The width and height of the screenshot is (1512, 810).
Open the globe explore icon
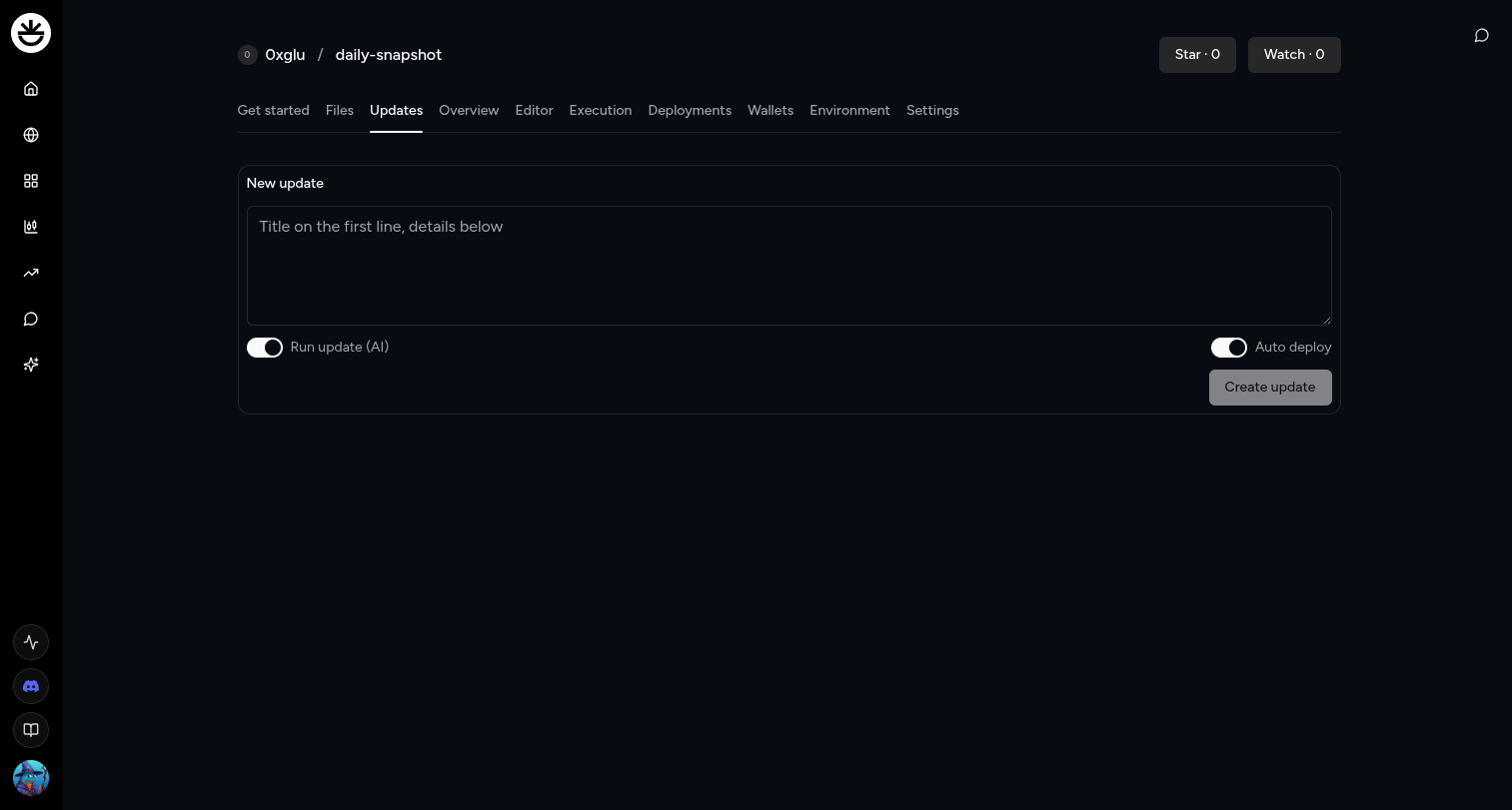click(x=31, y=135)
